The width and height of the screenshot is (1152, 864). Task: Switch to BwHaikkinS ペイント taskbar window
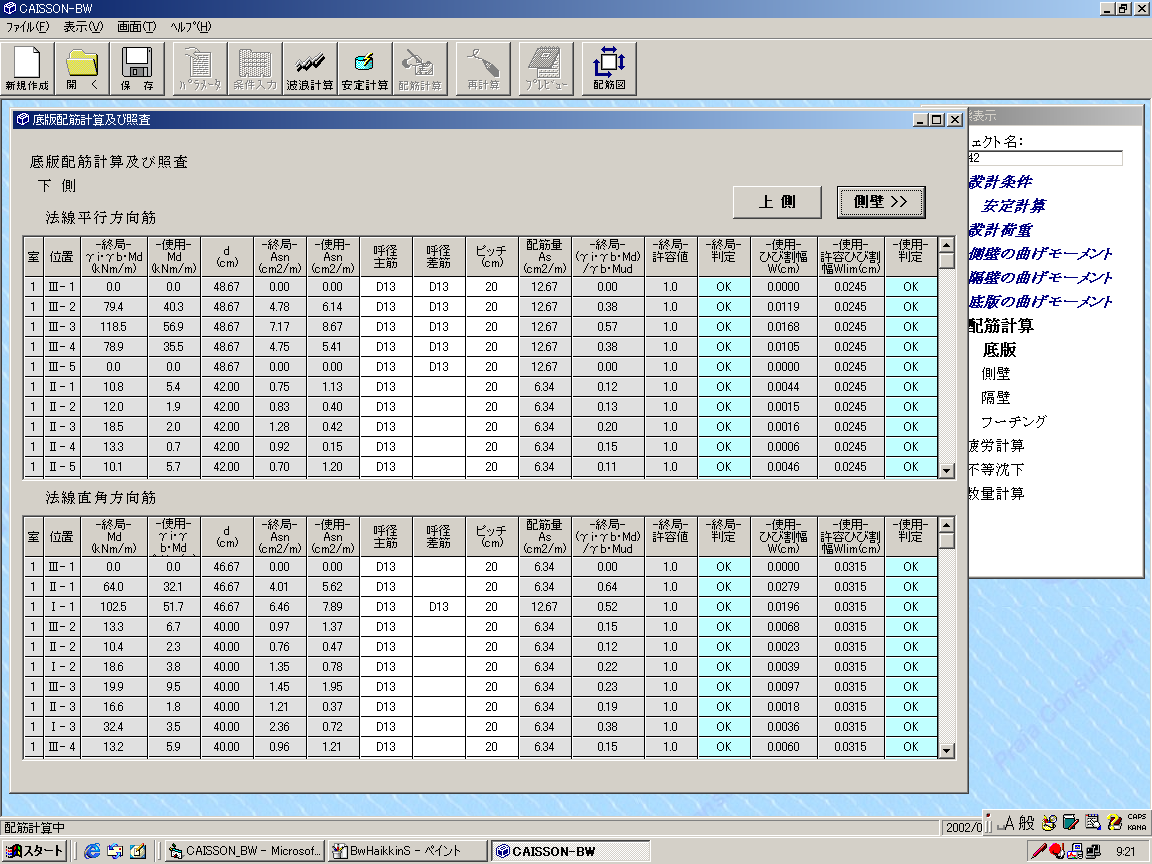tap(408, 851)
